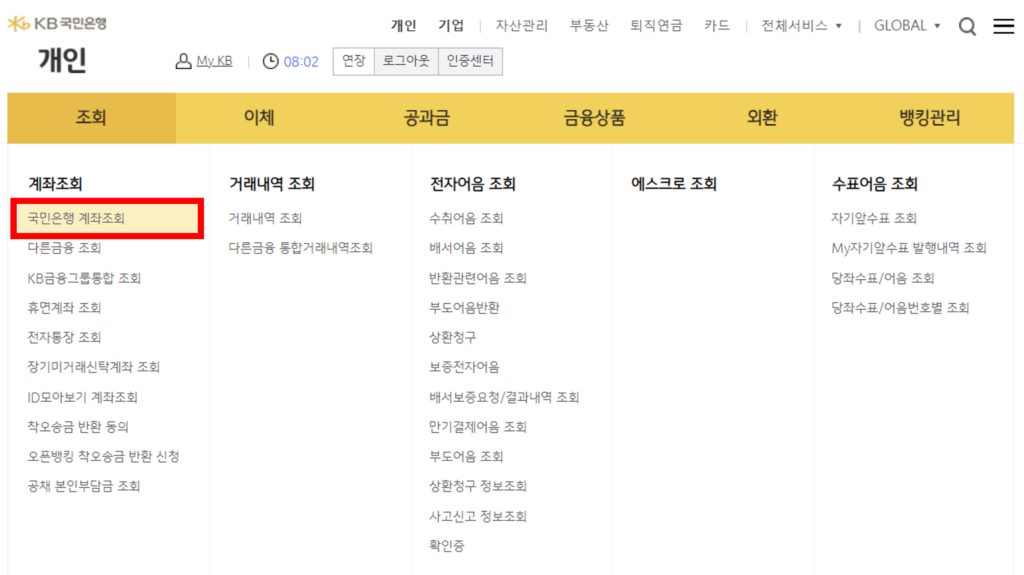The height and width of the screenshot is (575, 1024).
Task: Open the 인증센터 button
Action: pos(470,61)
